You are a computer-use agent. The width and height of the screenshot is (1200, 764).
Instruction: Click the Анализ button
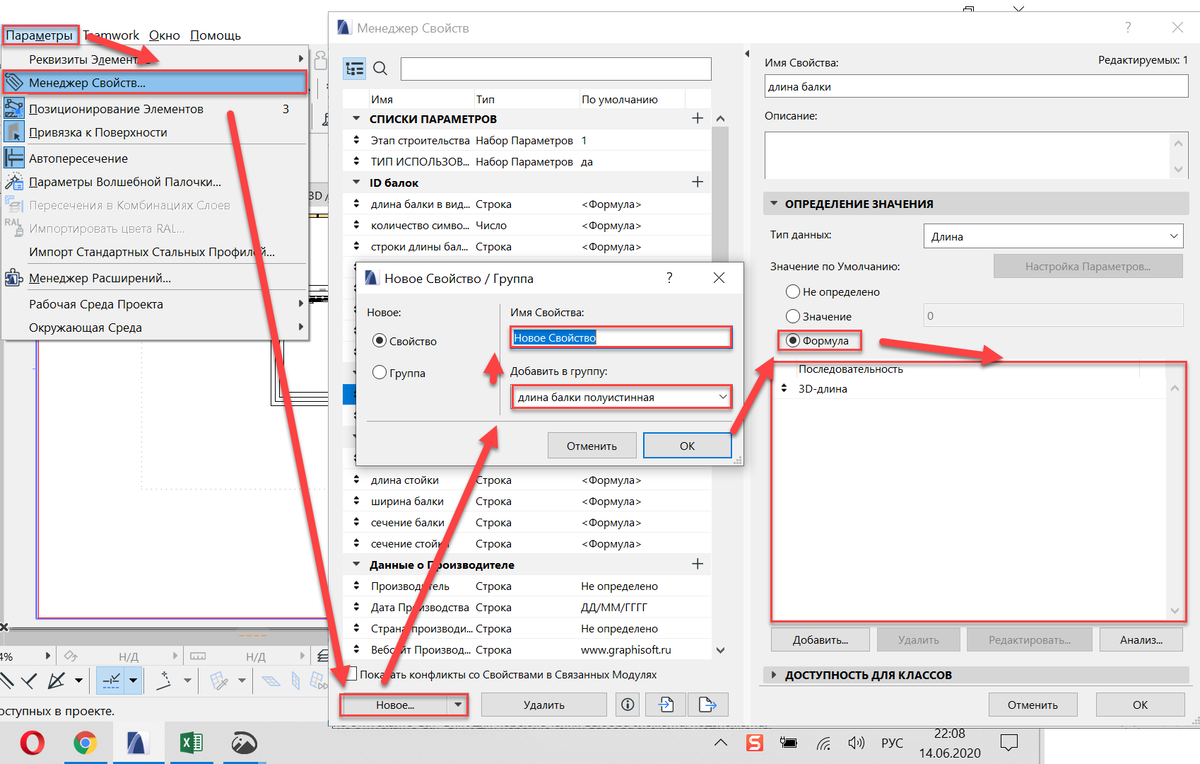[x=1140, y=639]
